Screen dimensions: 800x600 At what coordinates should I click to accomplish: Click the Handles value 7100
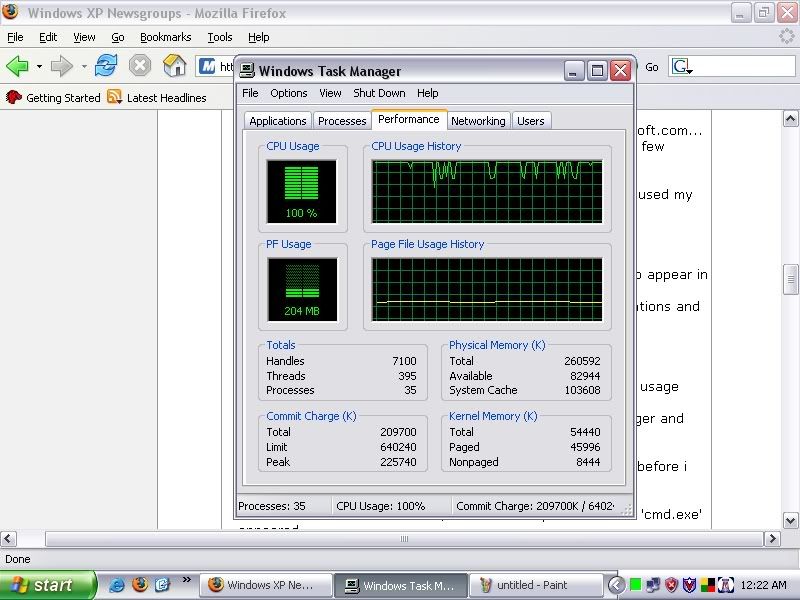coord(404,361)
